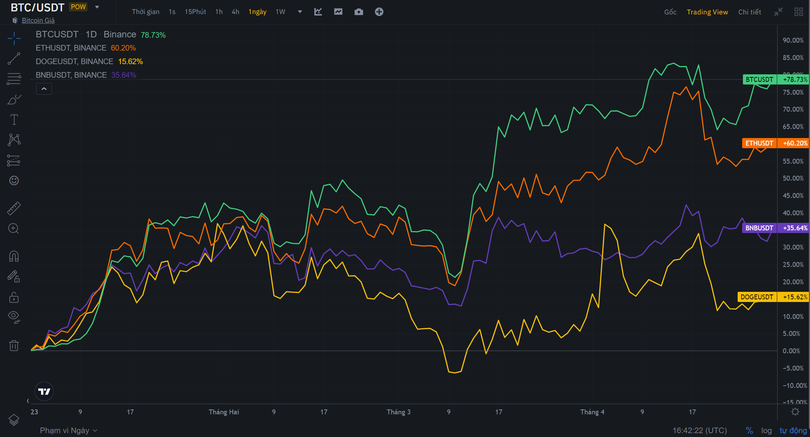Image resolution: width=810 pixels, height=437 pixels.
Task: Toggle log scale at bottom right
Action: (765, 430)
